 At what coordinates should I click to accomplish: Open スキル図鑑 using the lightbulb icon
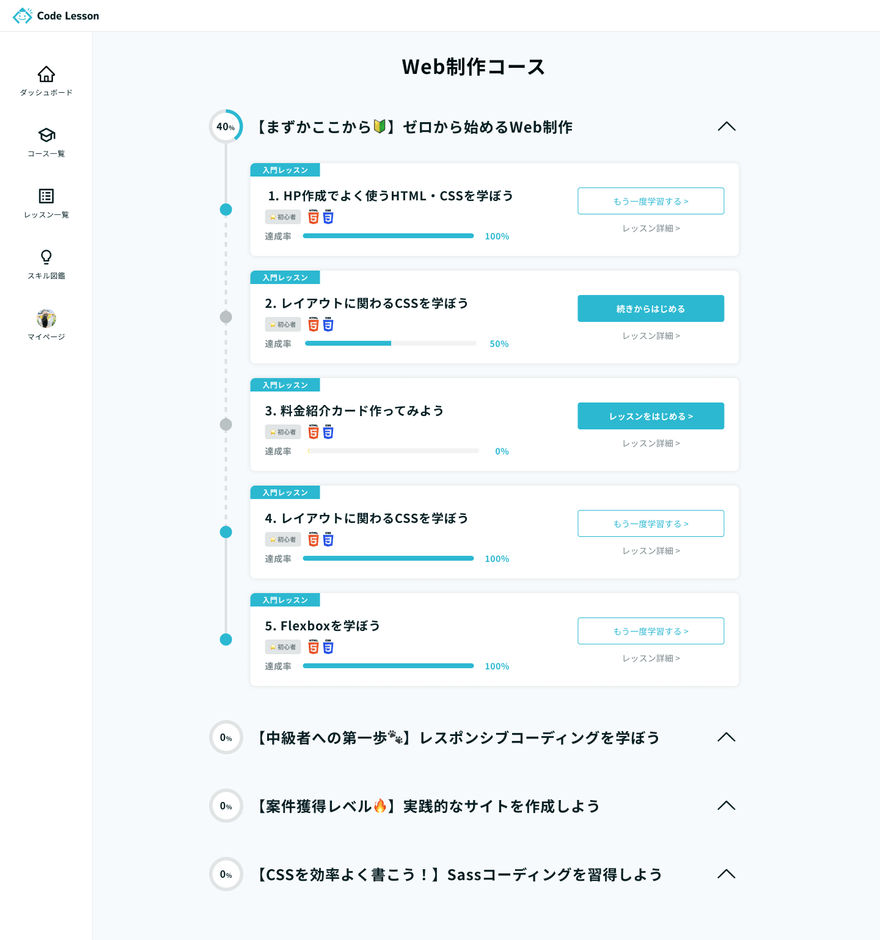click(x=46, y=259)
